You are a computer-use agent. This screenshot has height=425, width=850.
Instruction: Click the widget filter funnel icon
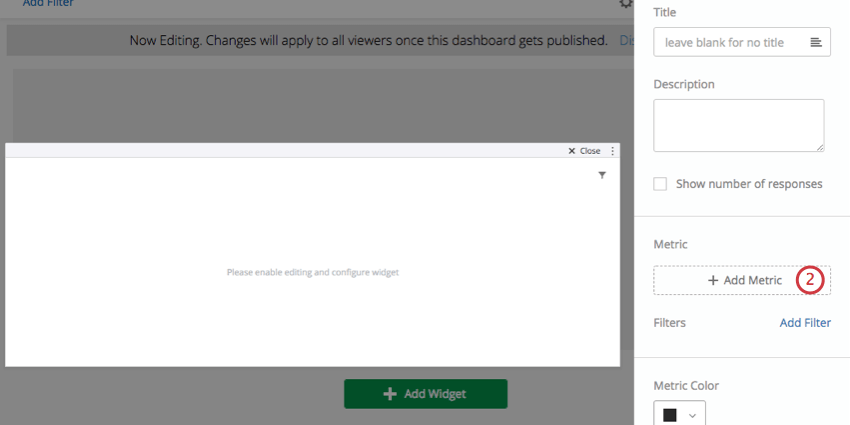click(x=602, y=175)
